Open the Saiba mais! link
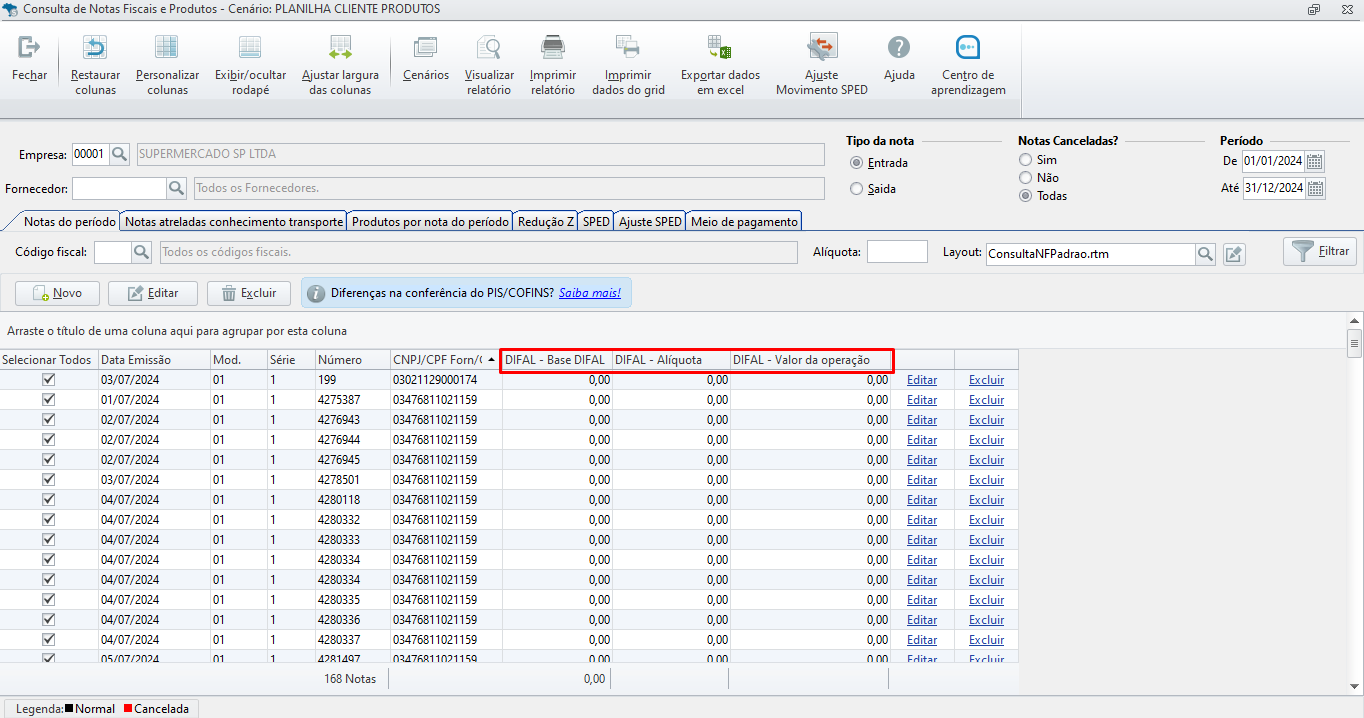Image resolution: width=1364 pixels, height=718 pixels. coord(590,293)
